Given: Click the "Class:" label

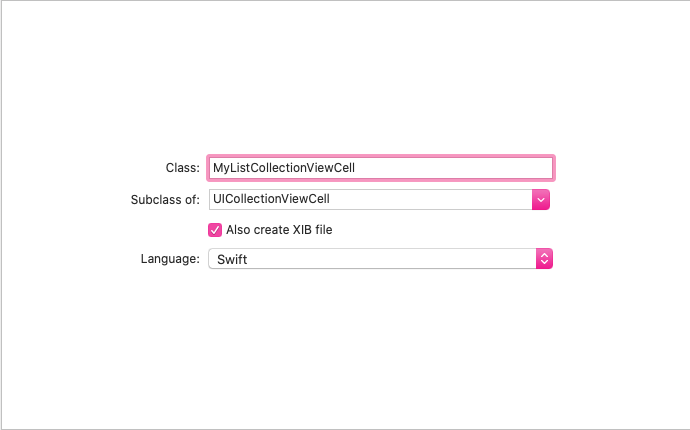Looking at the screenshot, I should pos(182,168).
